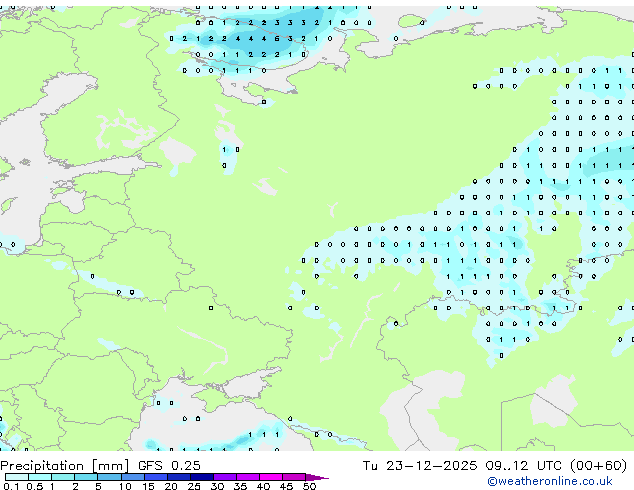
Task: Click the 0.1 mm legend color swatch
Action: coord(17,477)
